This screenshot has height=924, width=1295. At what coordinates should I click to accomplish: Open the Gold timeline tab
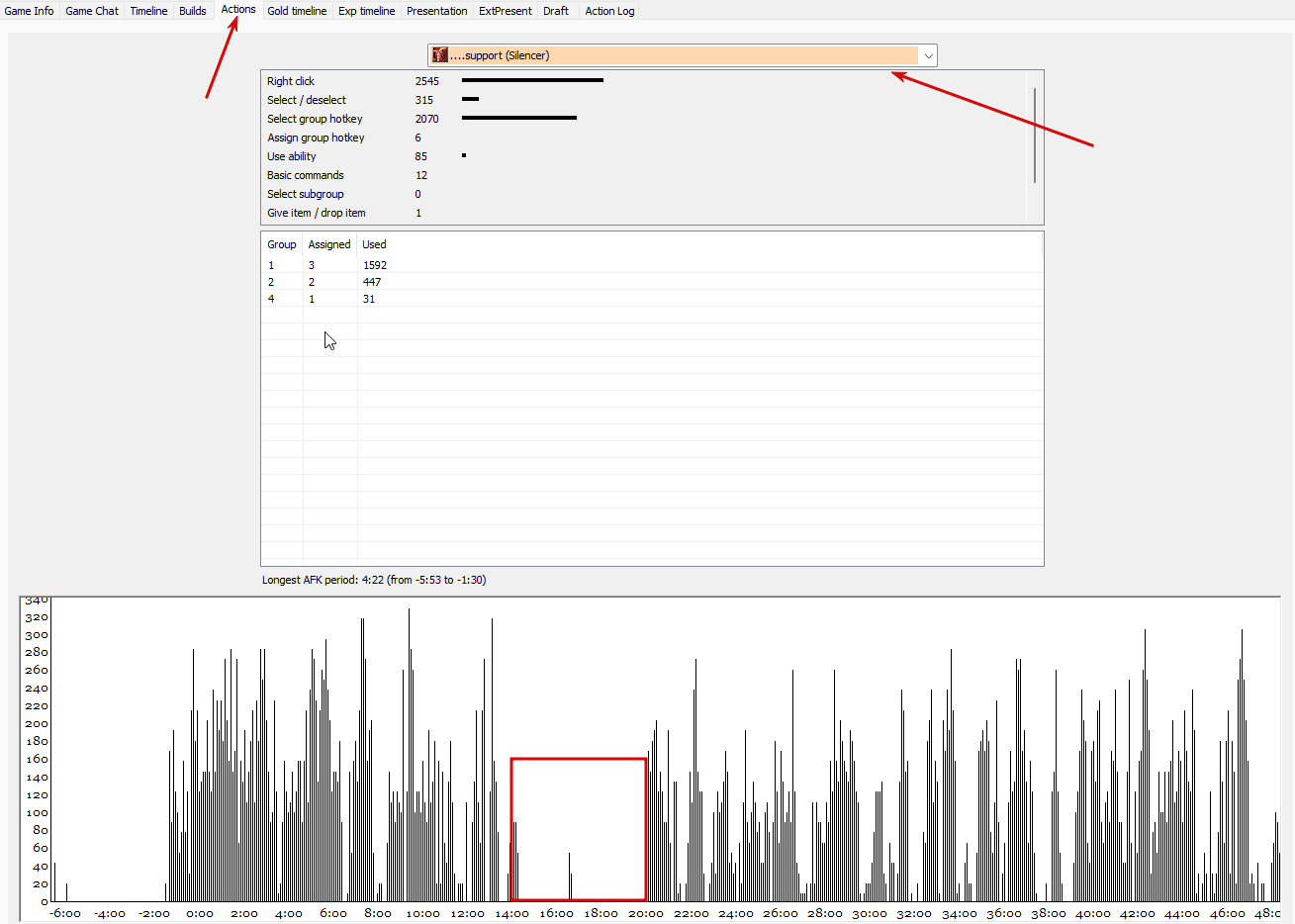[297, 11]
